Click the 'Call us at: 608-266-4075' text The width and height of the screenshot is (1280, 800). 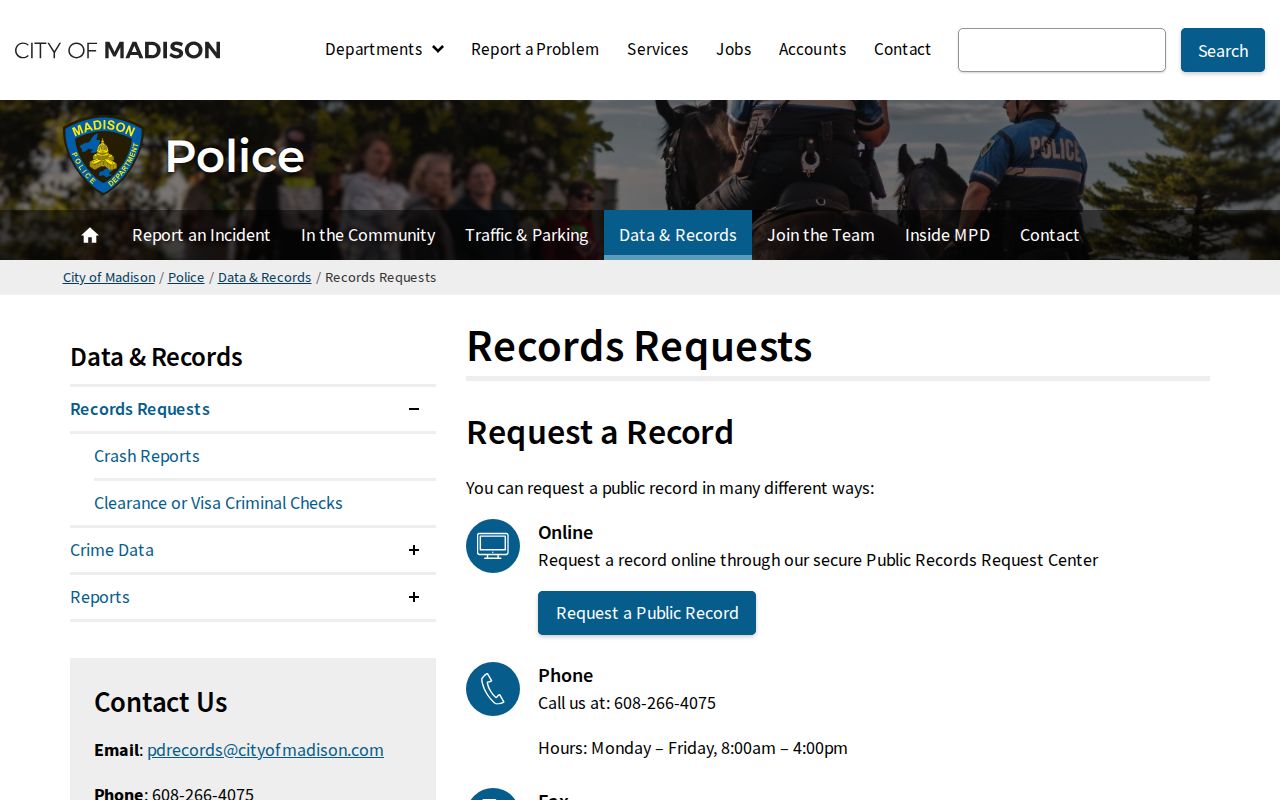(x=627, y=703)
